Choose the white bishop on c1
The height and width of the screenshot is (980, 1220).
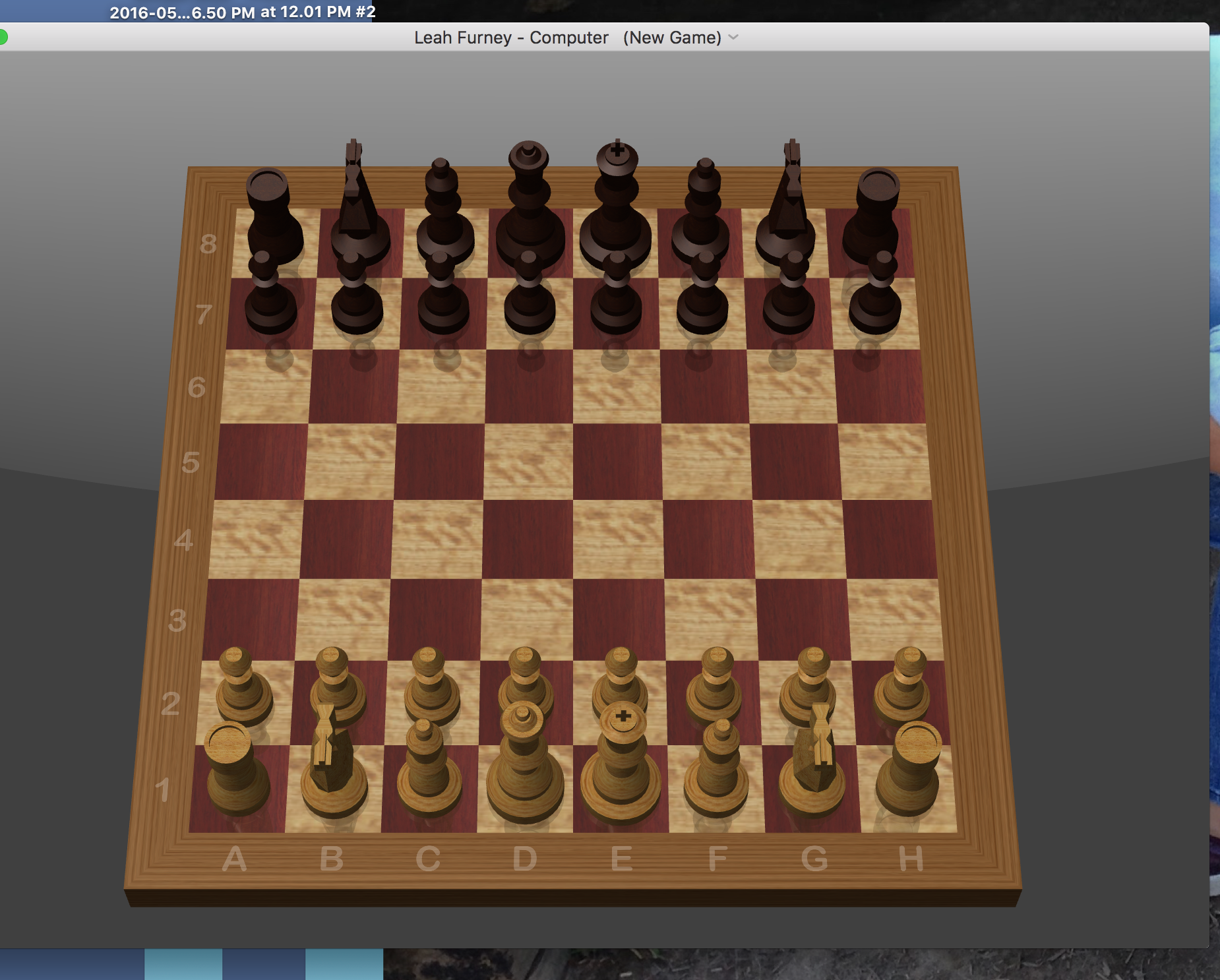[429, 769]
